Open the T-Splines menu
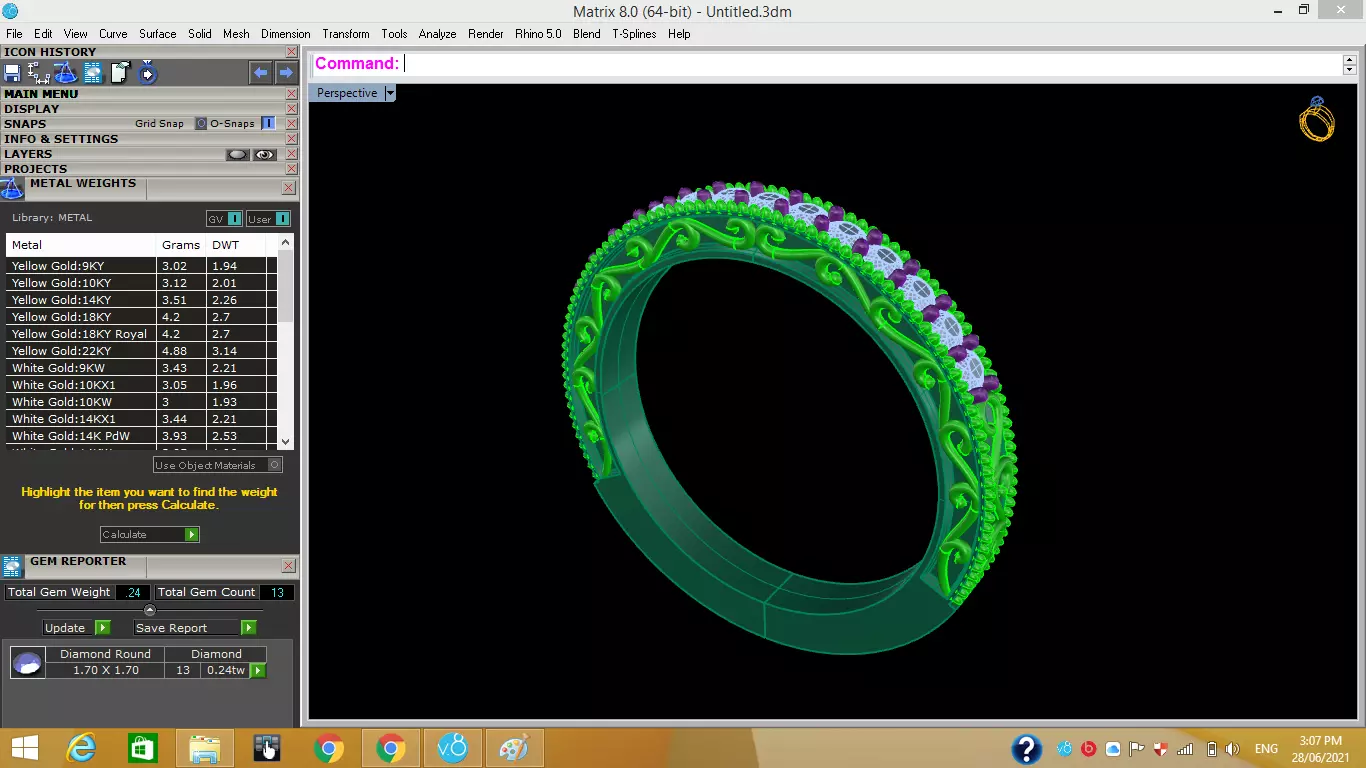1366x768 pixels. [x=634, y=34]
